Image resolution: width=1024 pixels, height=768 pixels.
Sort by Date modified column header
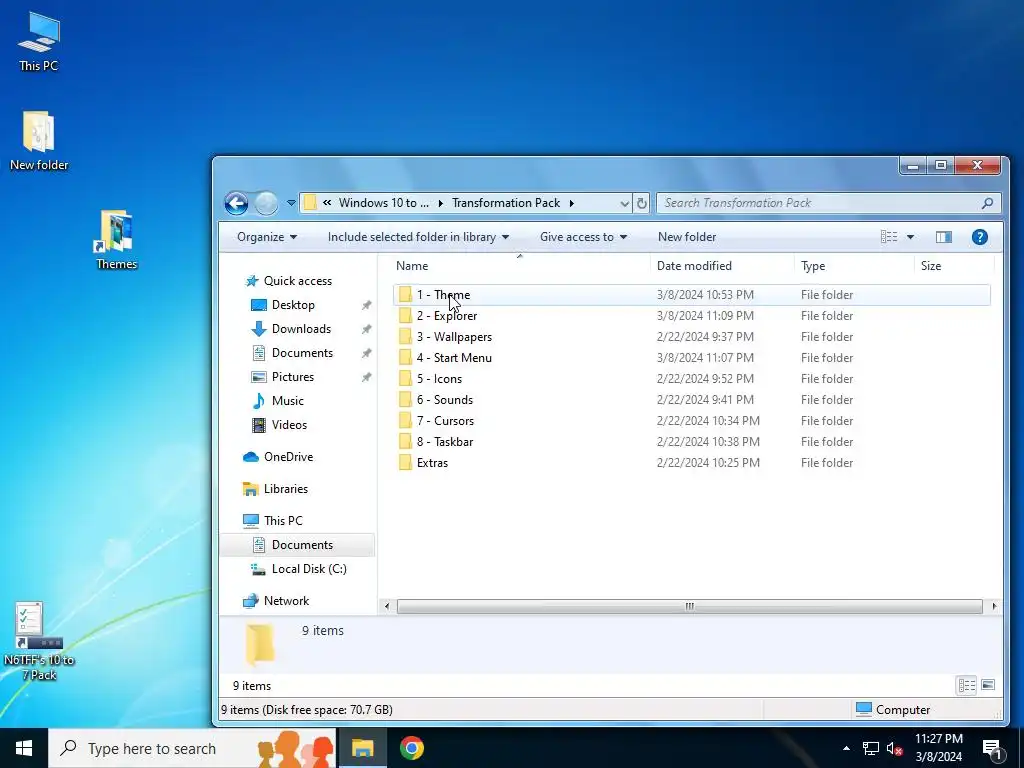click(x=722, y=266)
